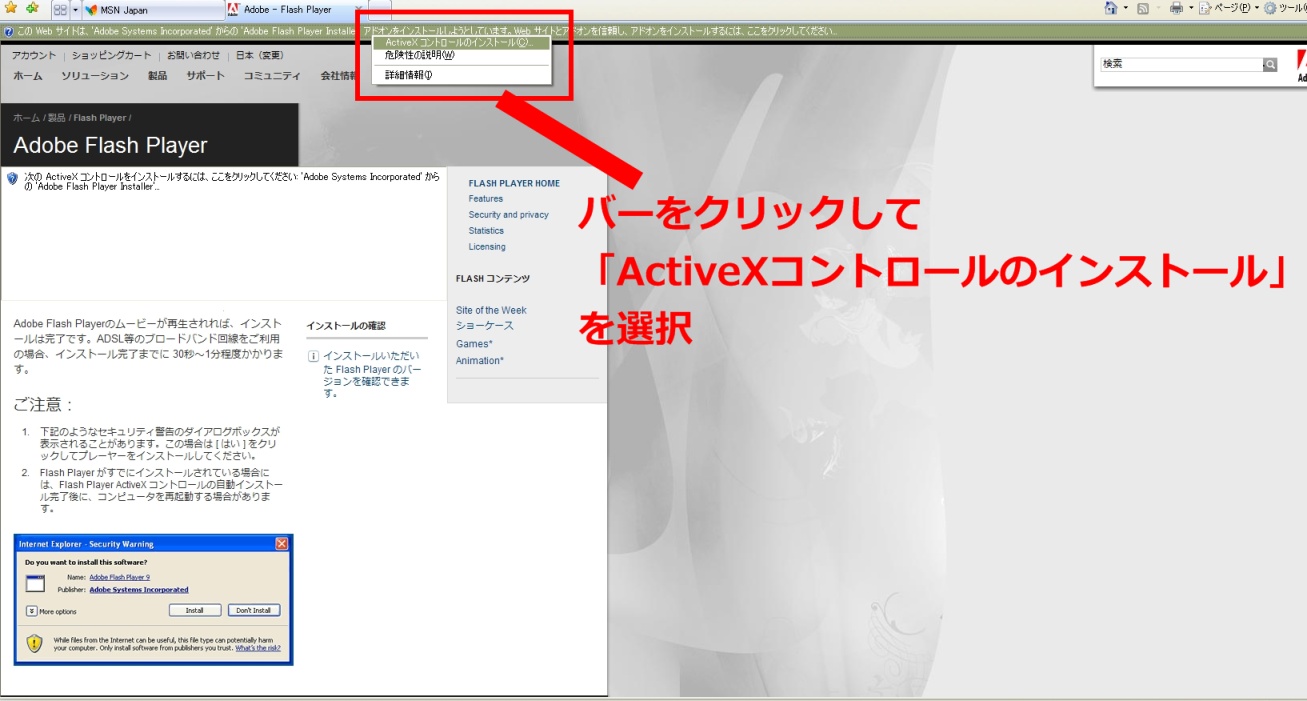Click the software window icon in dialog
Image resolution: width=1307 pixels, height=701 pixels.
coord(35,584)
